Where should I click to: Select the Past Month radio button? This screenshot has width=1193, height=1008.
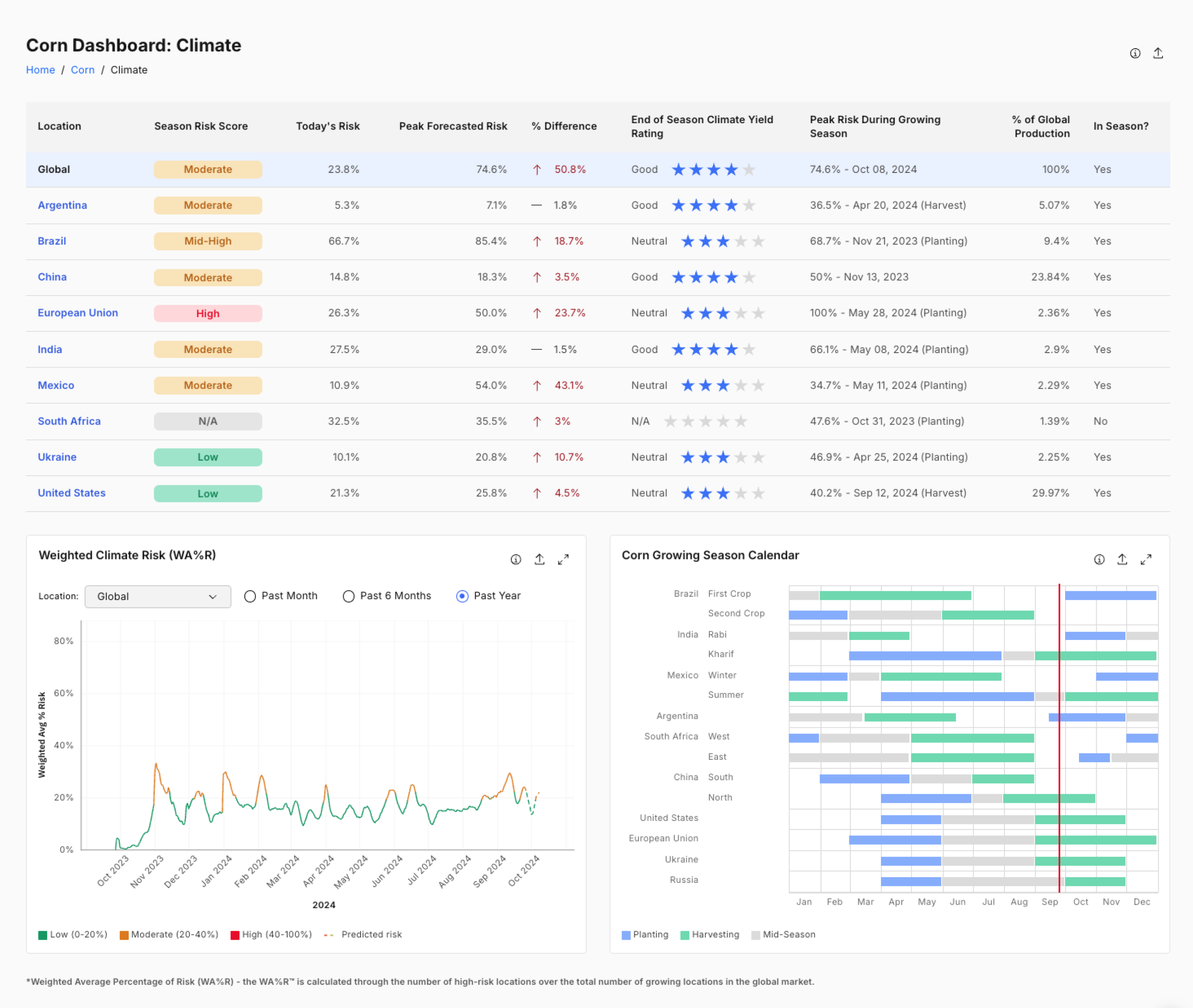click(250, 596)
